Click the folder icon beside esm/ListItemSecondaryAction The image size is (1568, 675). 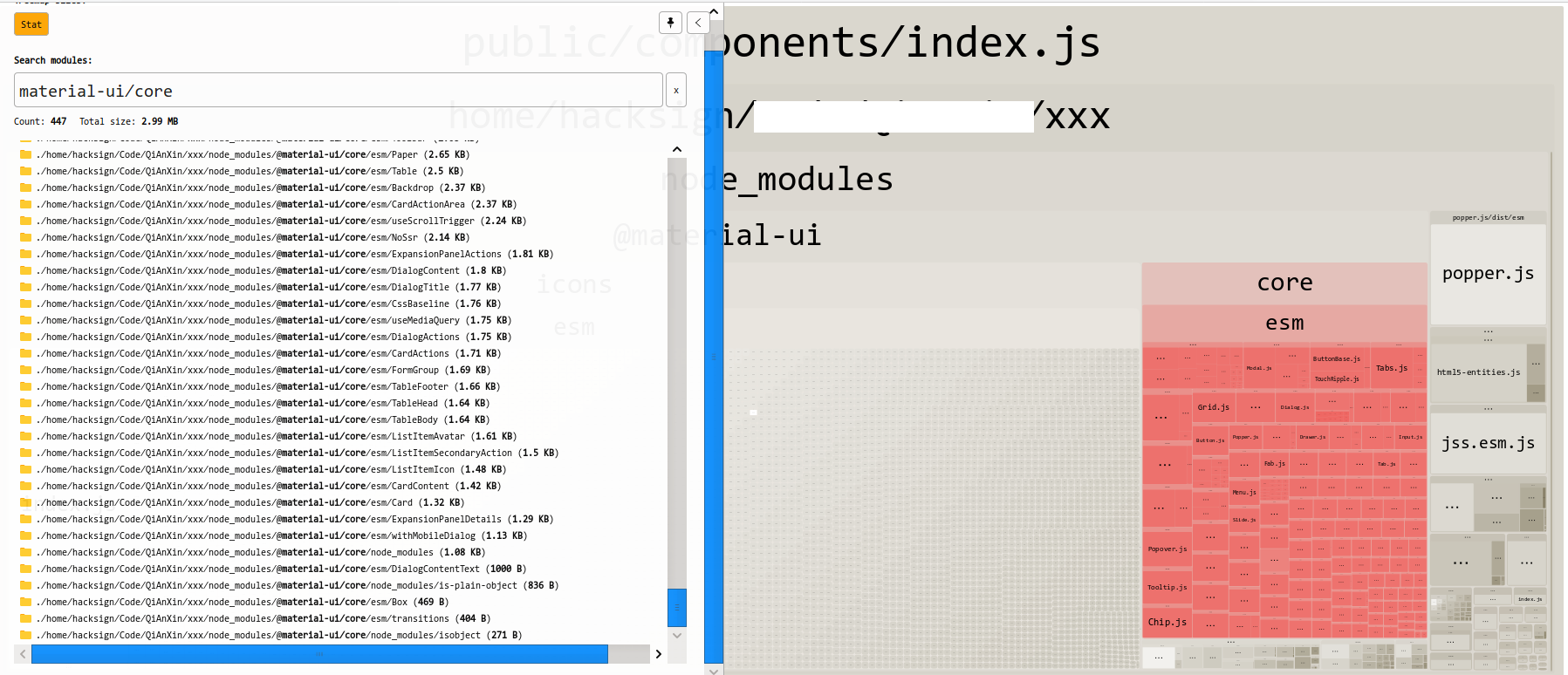(26, 453)
